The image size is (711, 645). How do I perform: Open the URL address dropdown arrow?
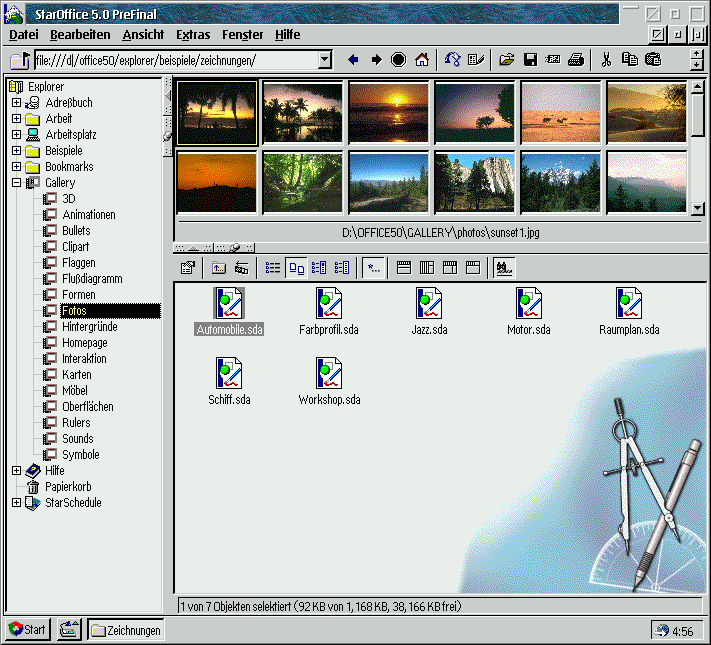point(325,59)
